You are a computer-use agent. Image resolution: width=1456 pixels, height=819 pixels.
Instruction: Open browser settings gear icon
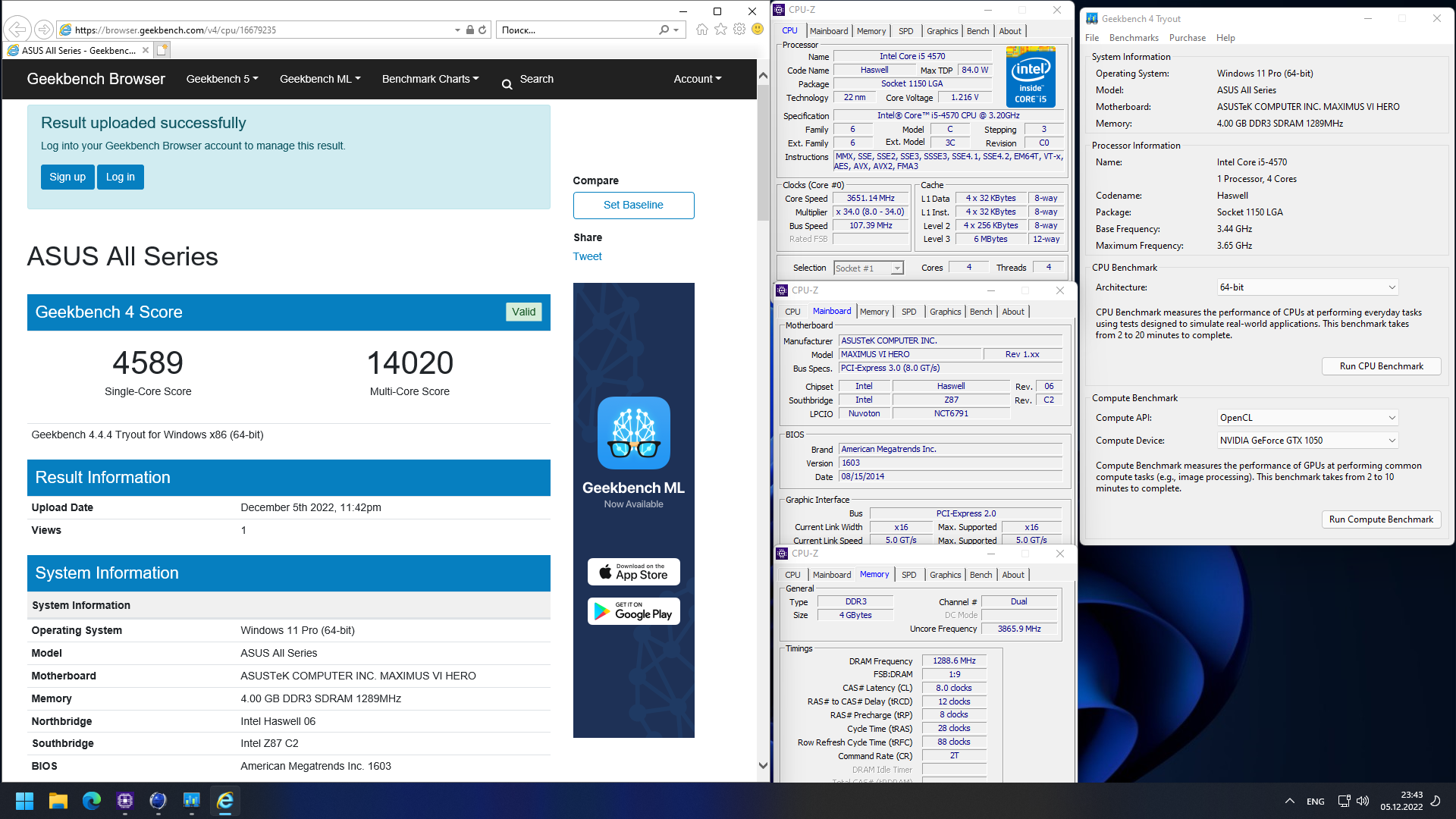point(739,30)
